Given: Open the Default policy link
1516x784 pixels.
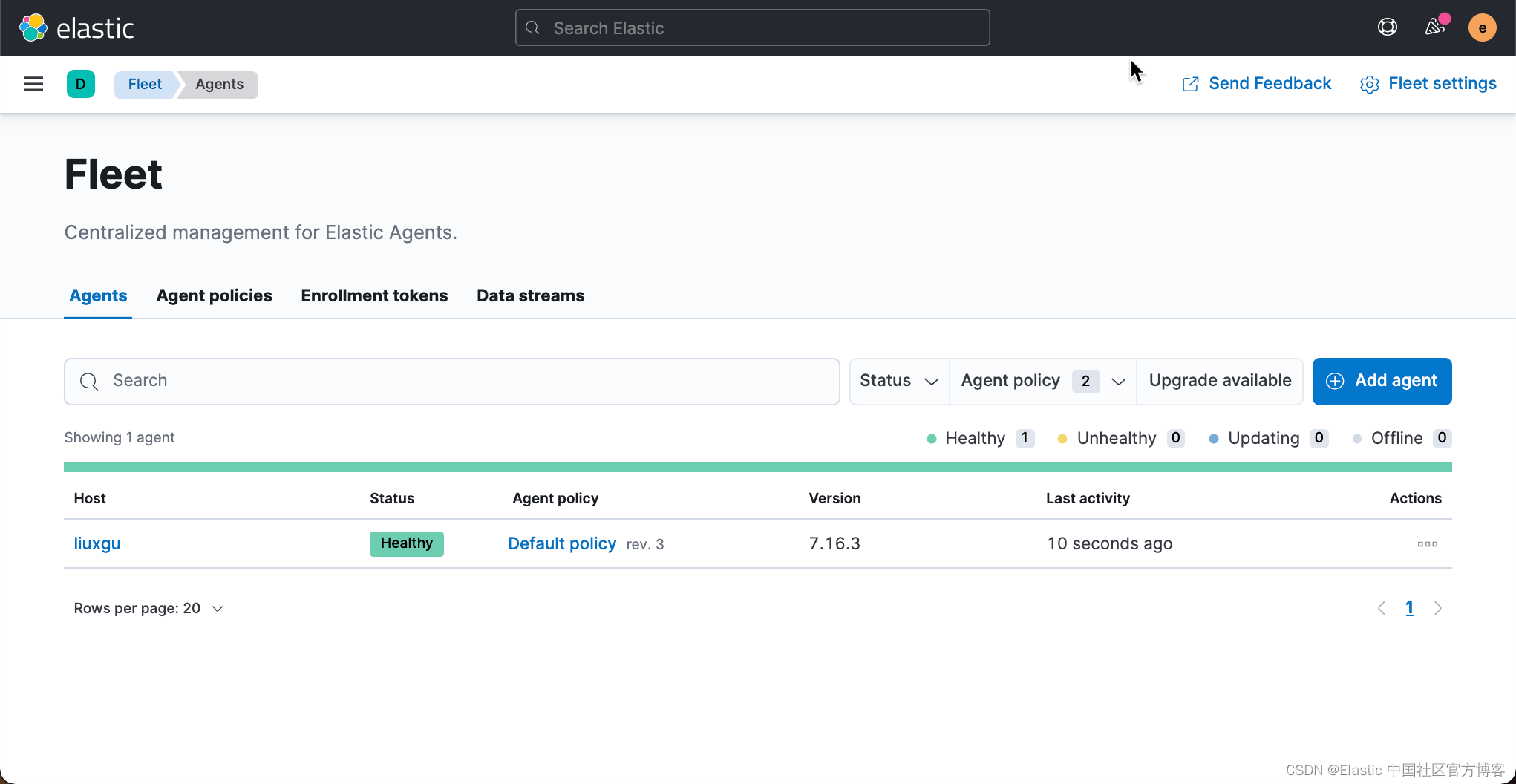Looking at the screenshot, I should [x=562, y=543].
